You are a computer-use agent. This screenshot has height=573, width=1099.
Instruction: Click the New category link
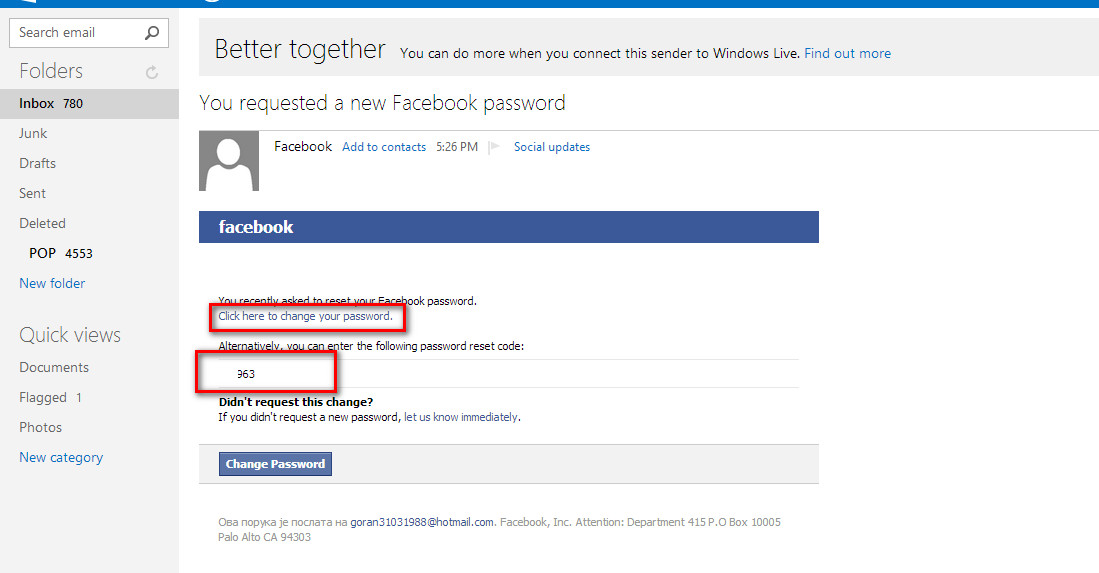click(61, 457)
